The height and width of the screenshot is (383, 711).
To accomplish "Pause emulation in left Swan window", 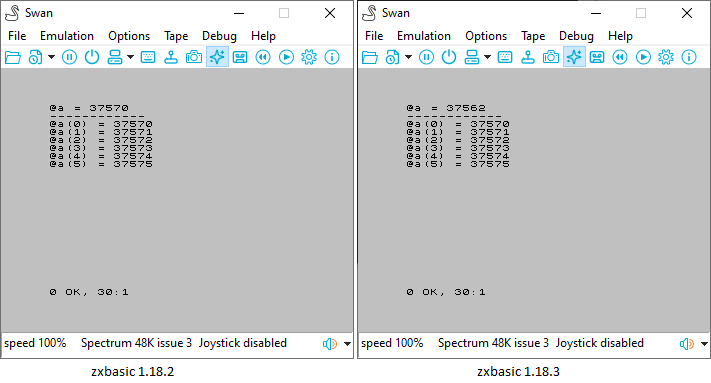I will coord(69,57).
